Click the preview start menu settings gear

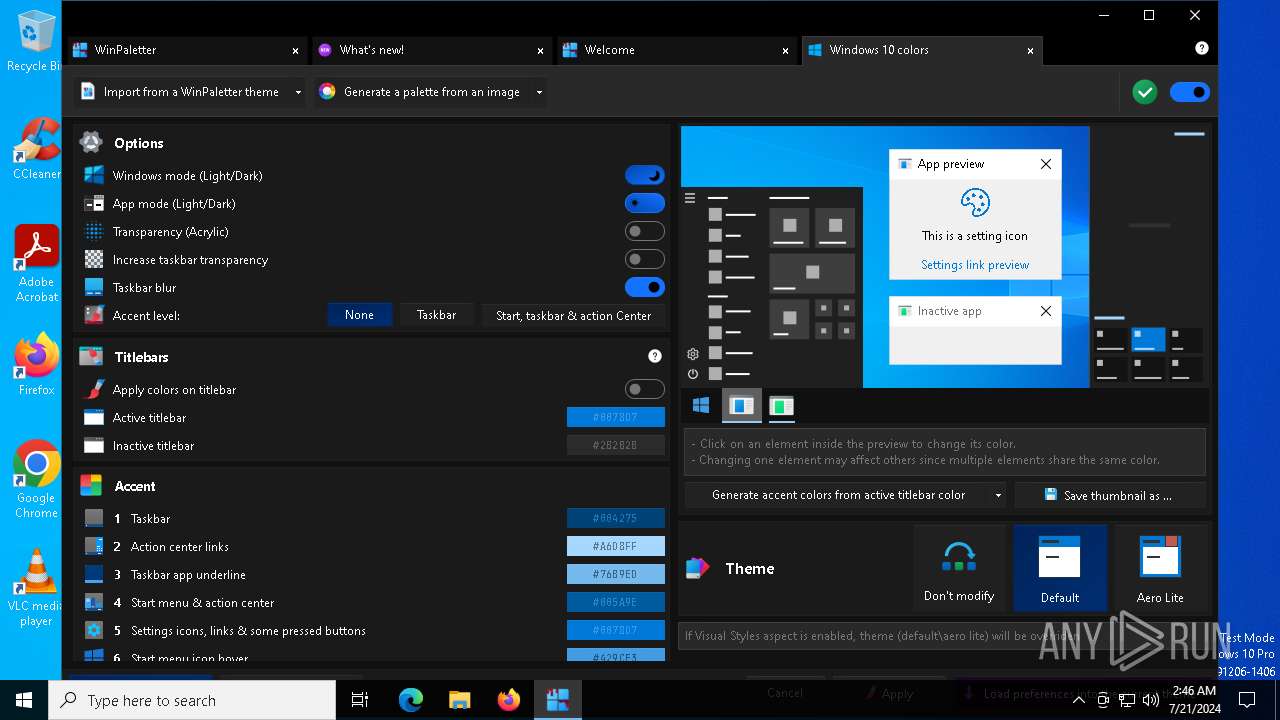click(x=692, y=353)
